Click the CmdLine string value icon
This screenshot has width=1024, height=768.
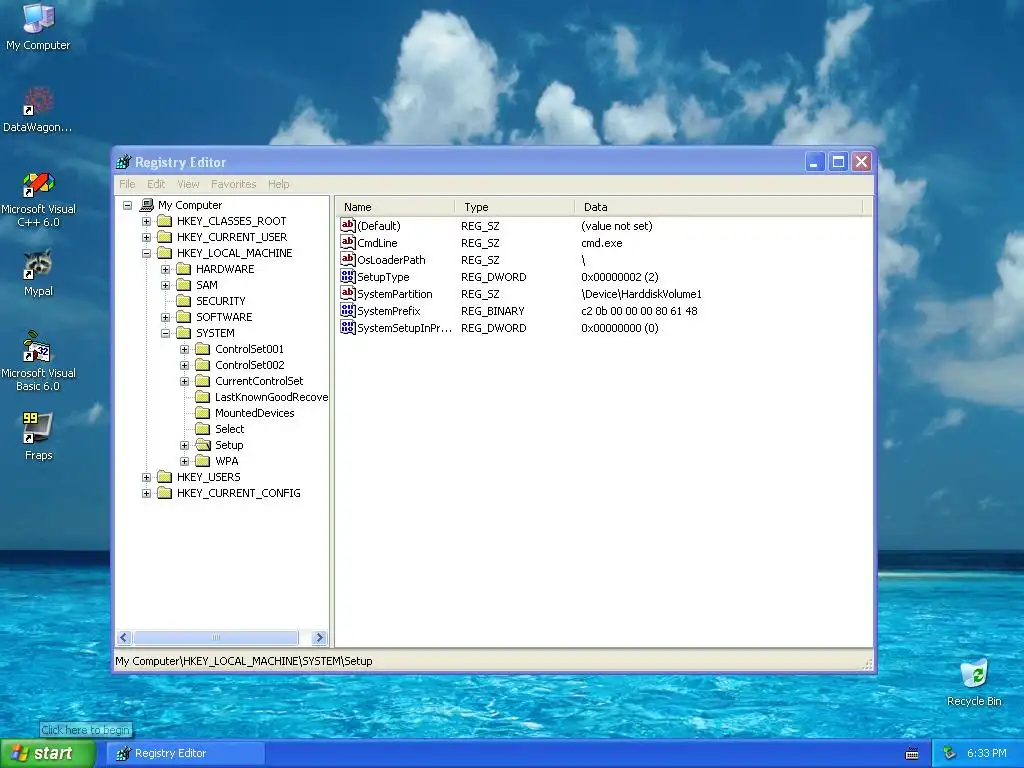coord(347,242)
